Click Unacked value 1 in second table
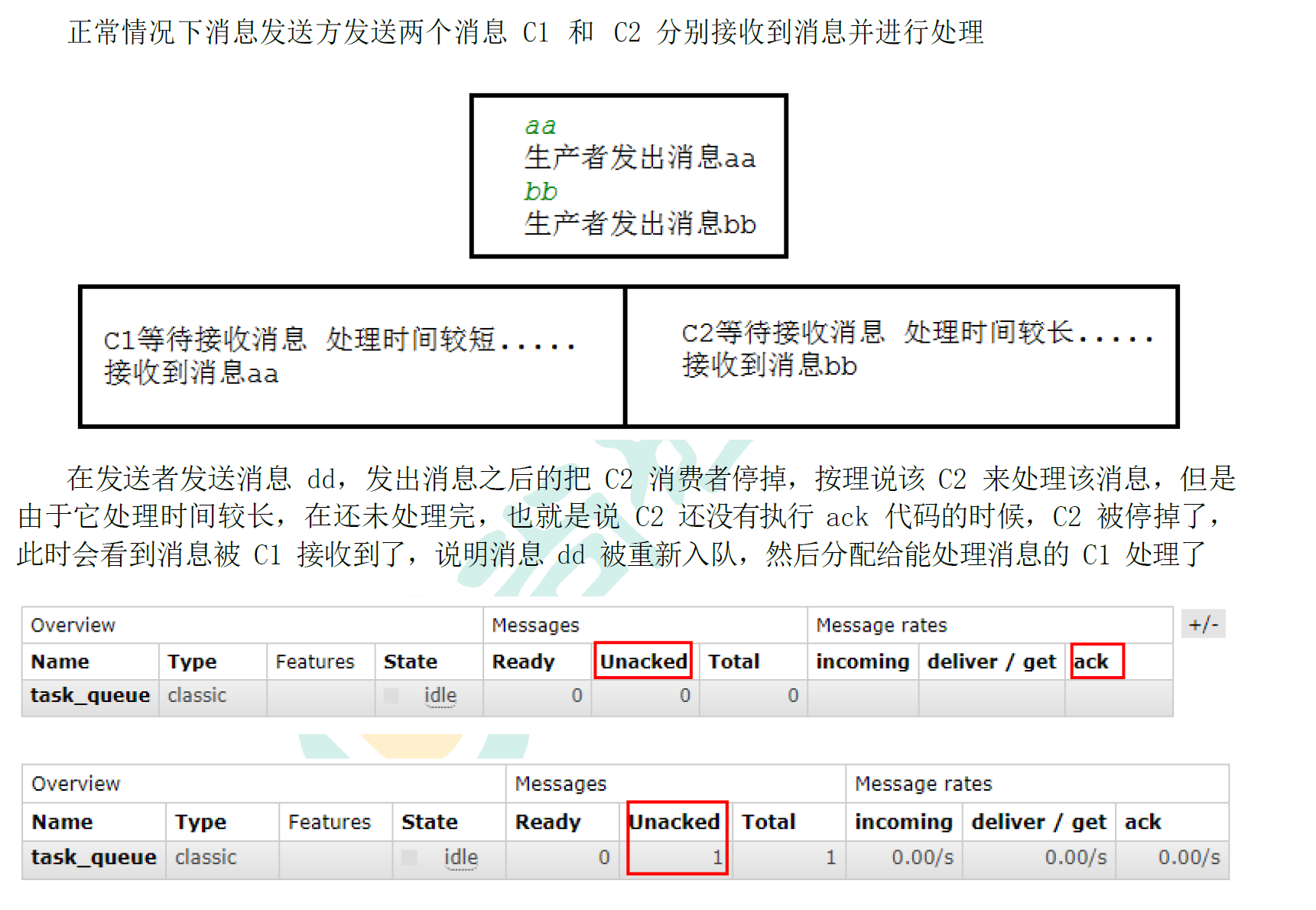Screen dimensions: 1316x910 pos(716,857)
